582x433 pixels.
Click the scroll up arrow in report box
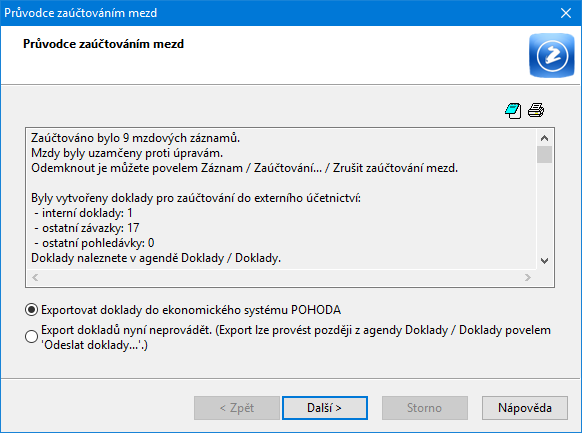544,138
